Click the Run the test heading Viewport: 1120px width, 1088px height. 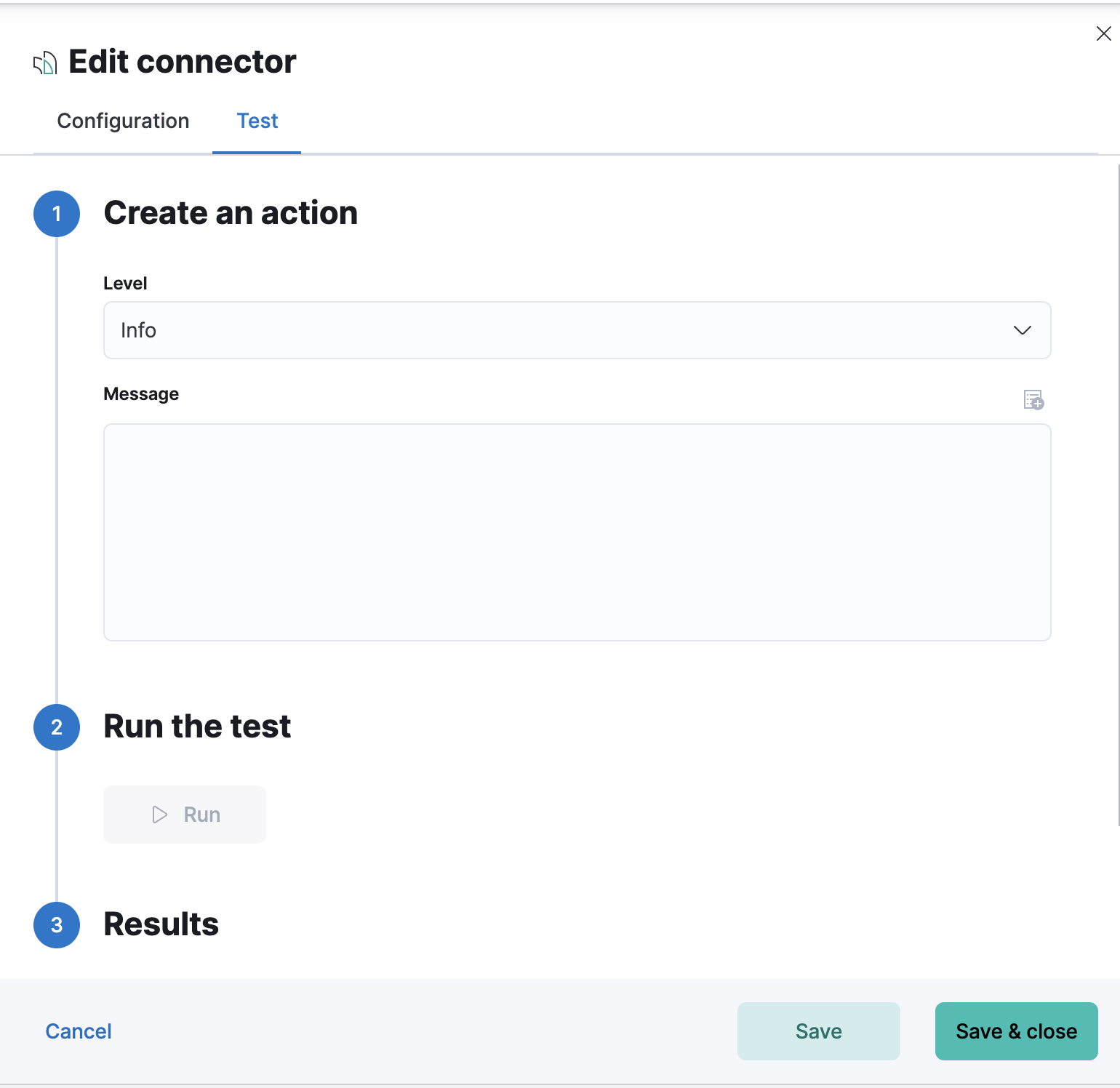tap(197, 727)
